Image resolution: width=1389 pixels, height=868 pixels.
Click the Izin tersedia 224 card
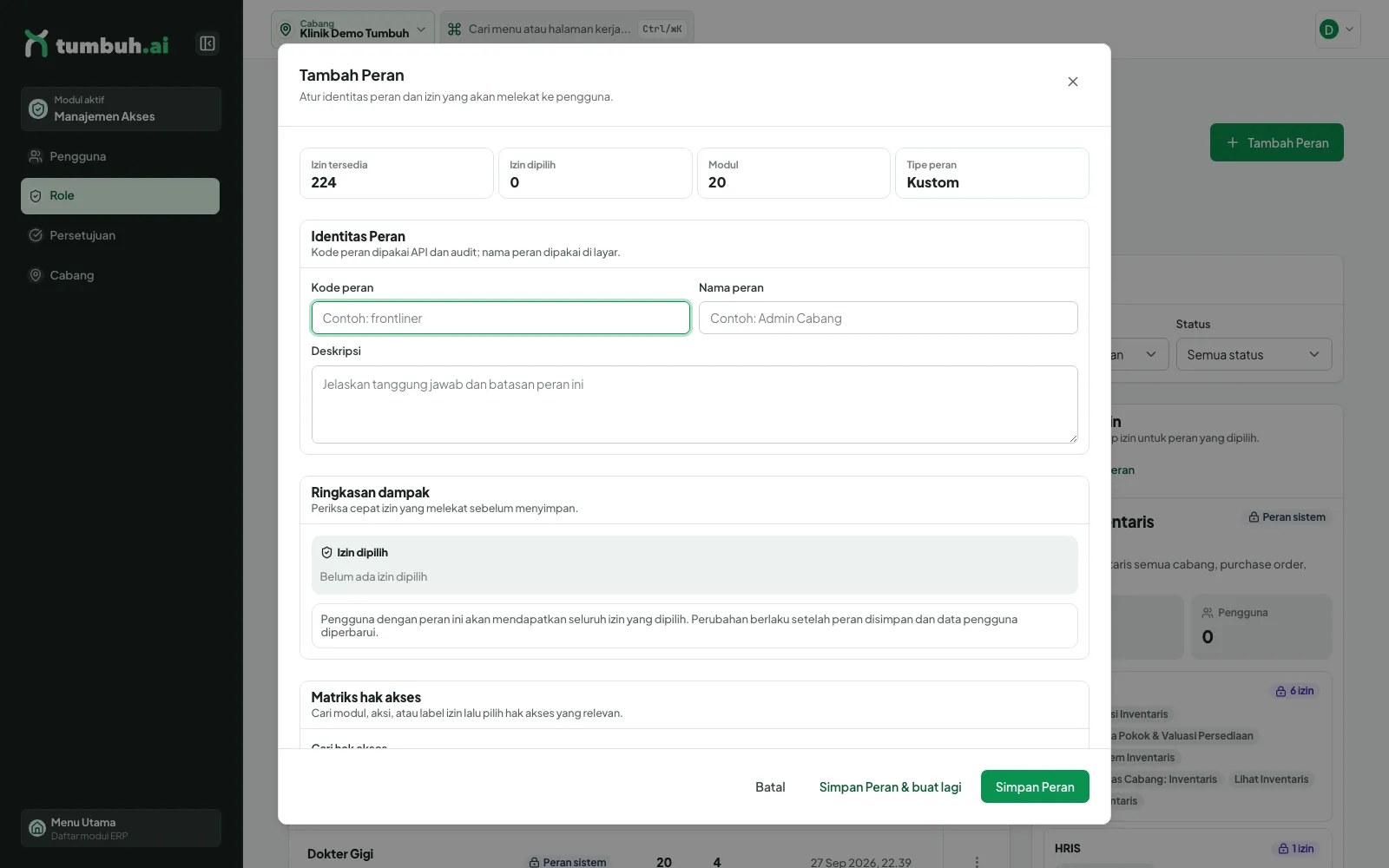click(397, 174)
